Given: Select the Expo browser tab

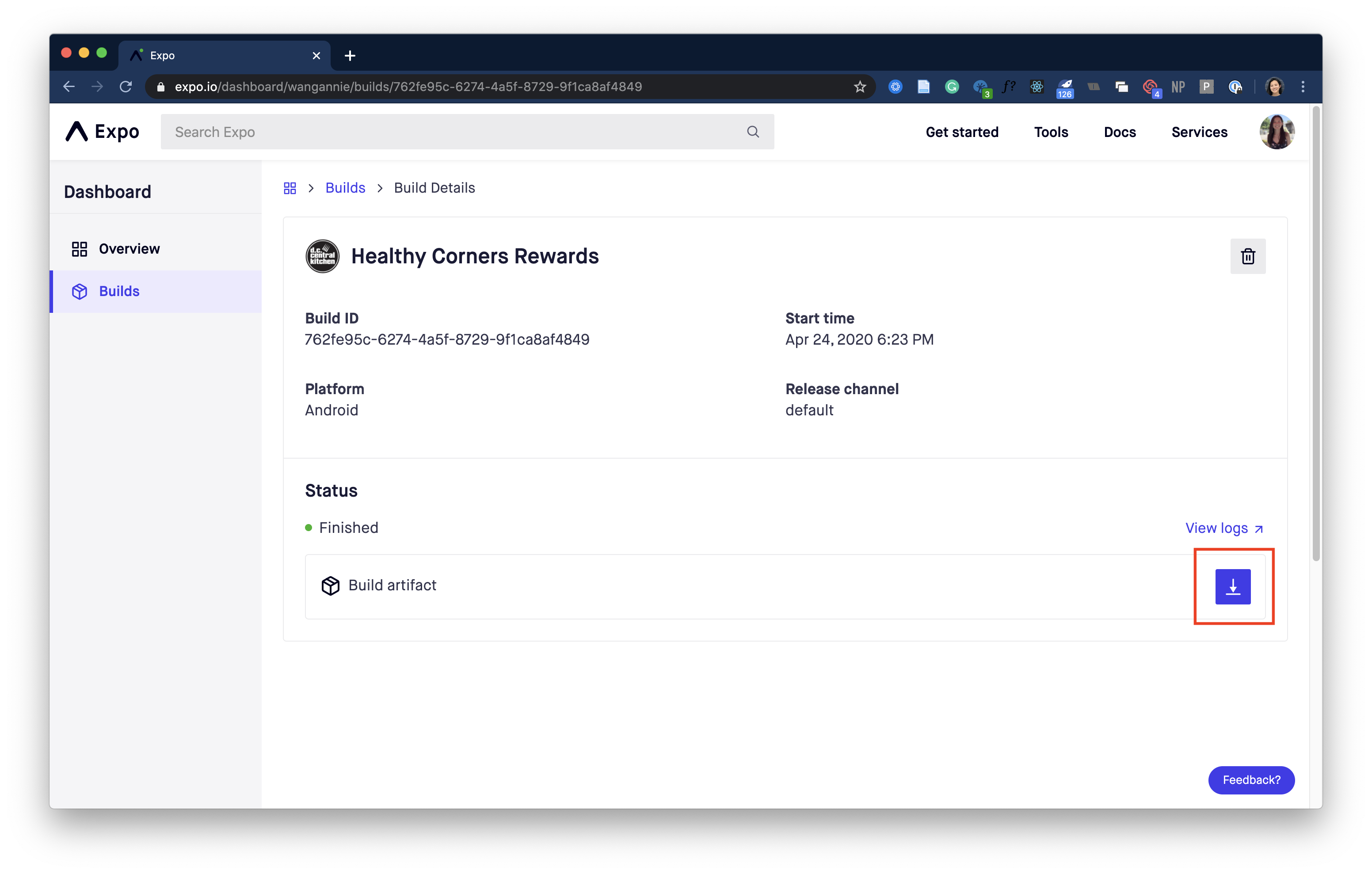Looking at the screenshot, I should tap(224, 55).
